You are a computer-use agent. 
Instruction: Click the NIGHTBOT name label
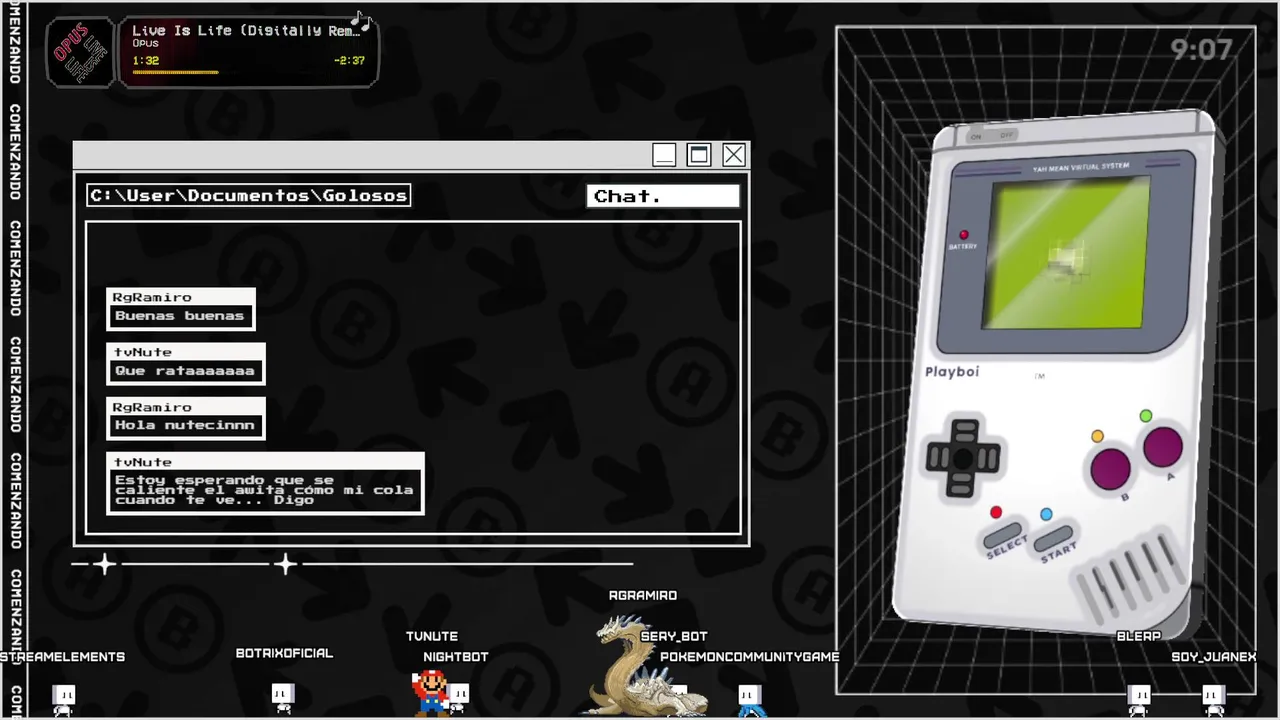(456, 657)
